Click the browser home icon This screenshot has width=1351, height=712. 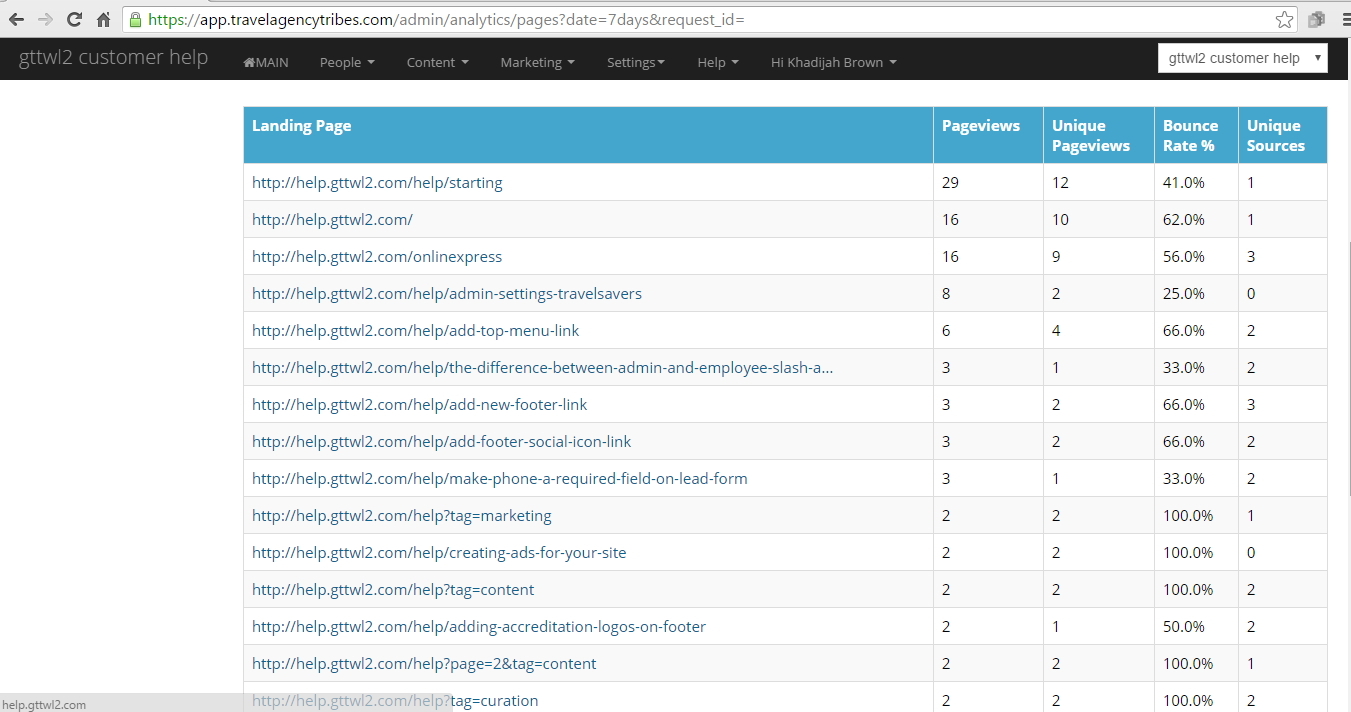click(x=103, y=19)
